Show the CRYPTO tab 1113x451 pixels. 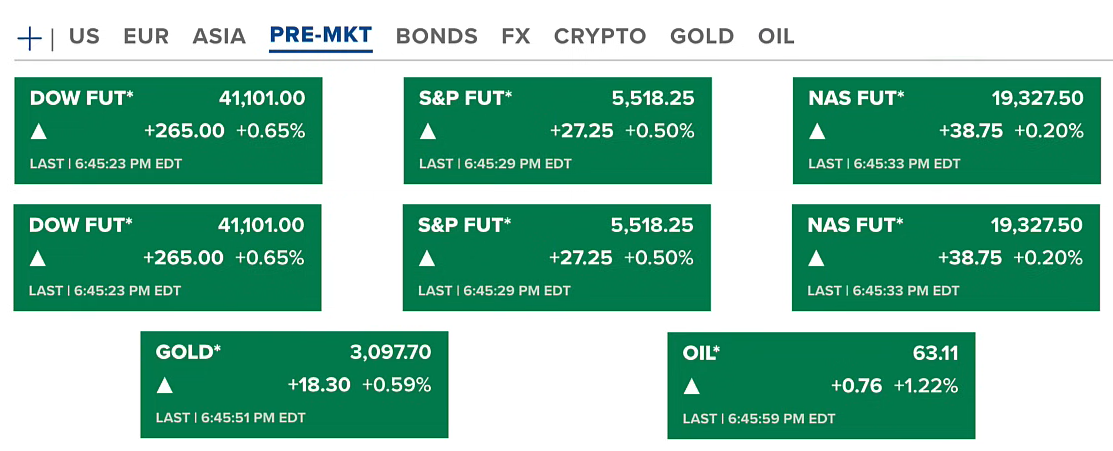600,37
